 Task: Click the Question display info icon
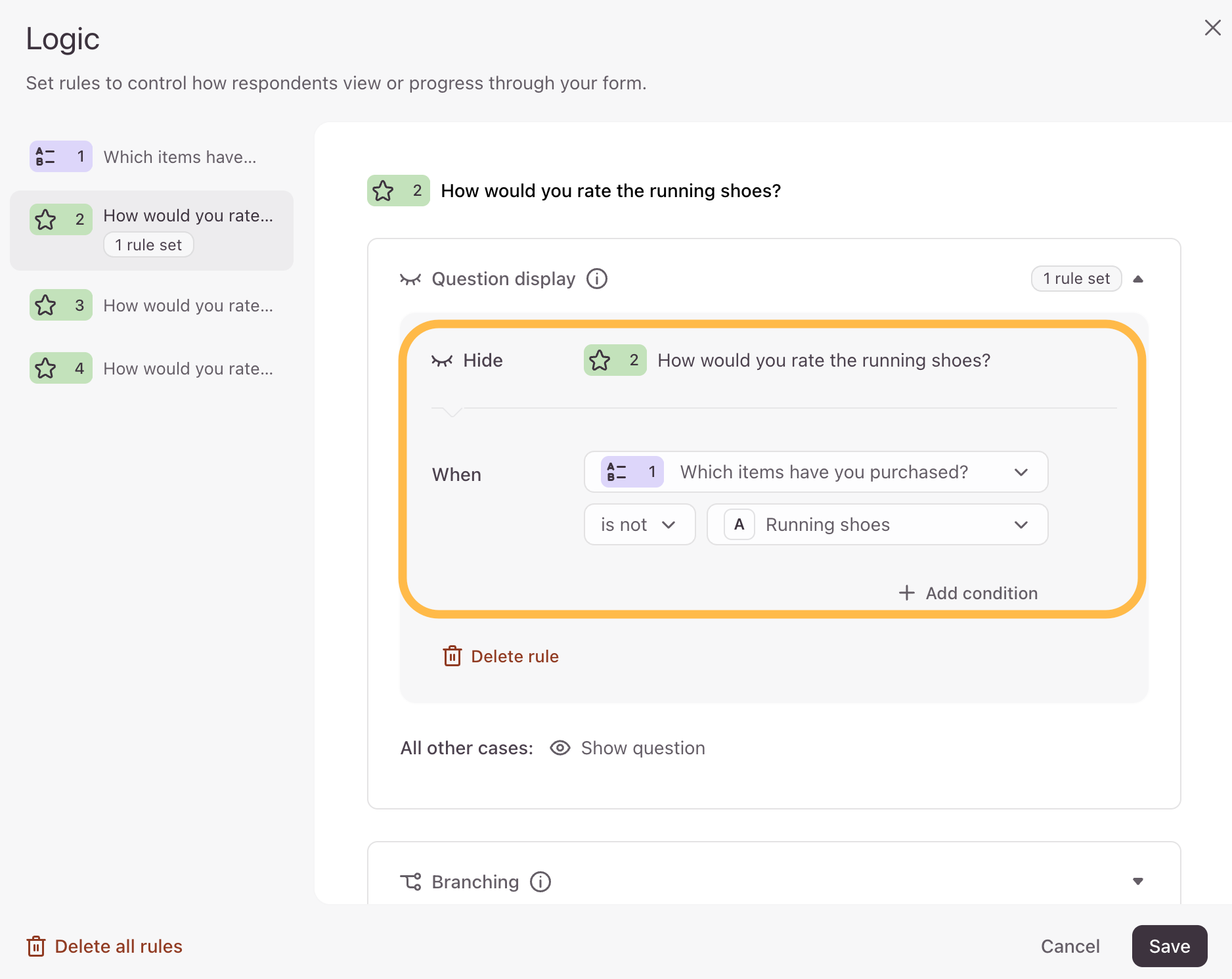coord(597,279)
